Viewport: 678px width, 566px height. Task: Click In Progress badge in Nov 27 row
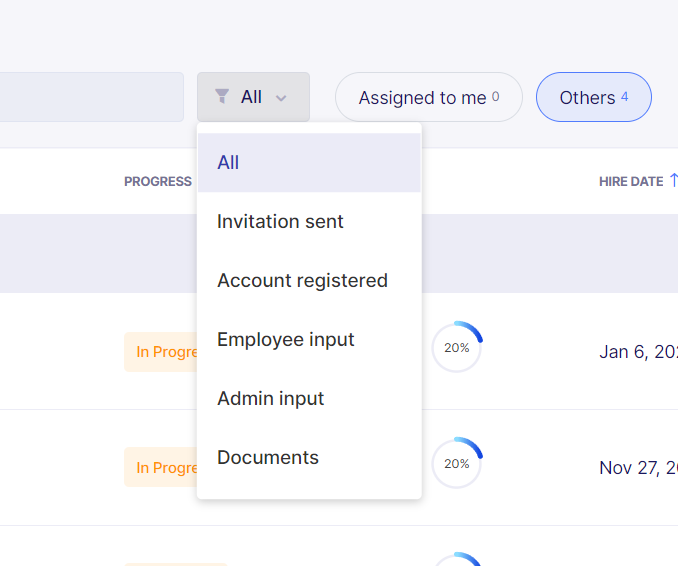(161, 467)
